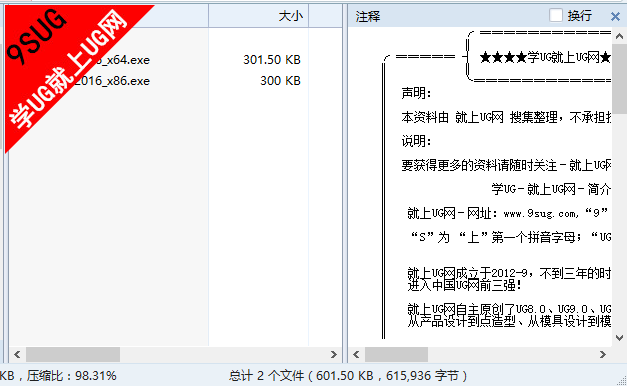Click the 声明: line in comment
The height and width of the screenshot is (386, 627).
click(416, 93)
